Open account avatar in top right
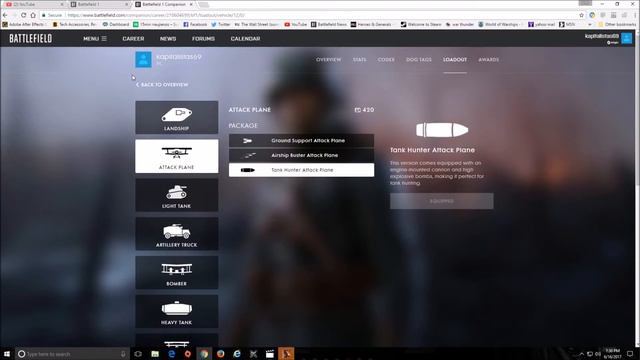Image resolution: width=640 pixels, height=360 pixels. (x=627, y=38)
